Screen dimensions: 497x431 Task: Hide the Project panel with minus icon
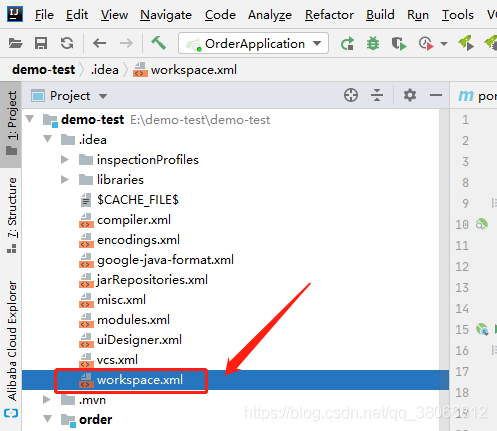pos(436,95)
